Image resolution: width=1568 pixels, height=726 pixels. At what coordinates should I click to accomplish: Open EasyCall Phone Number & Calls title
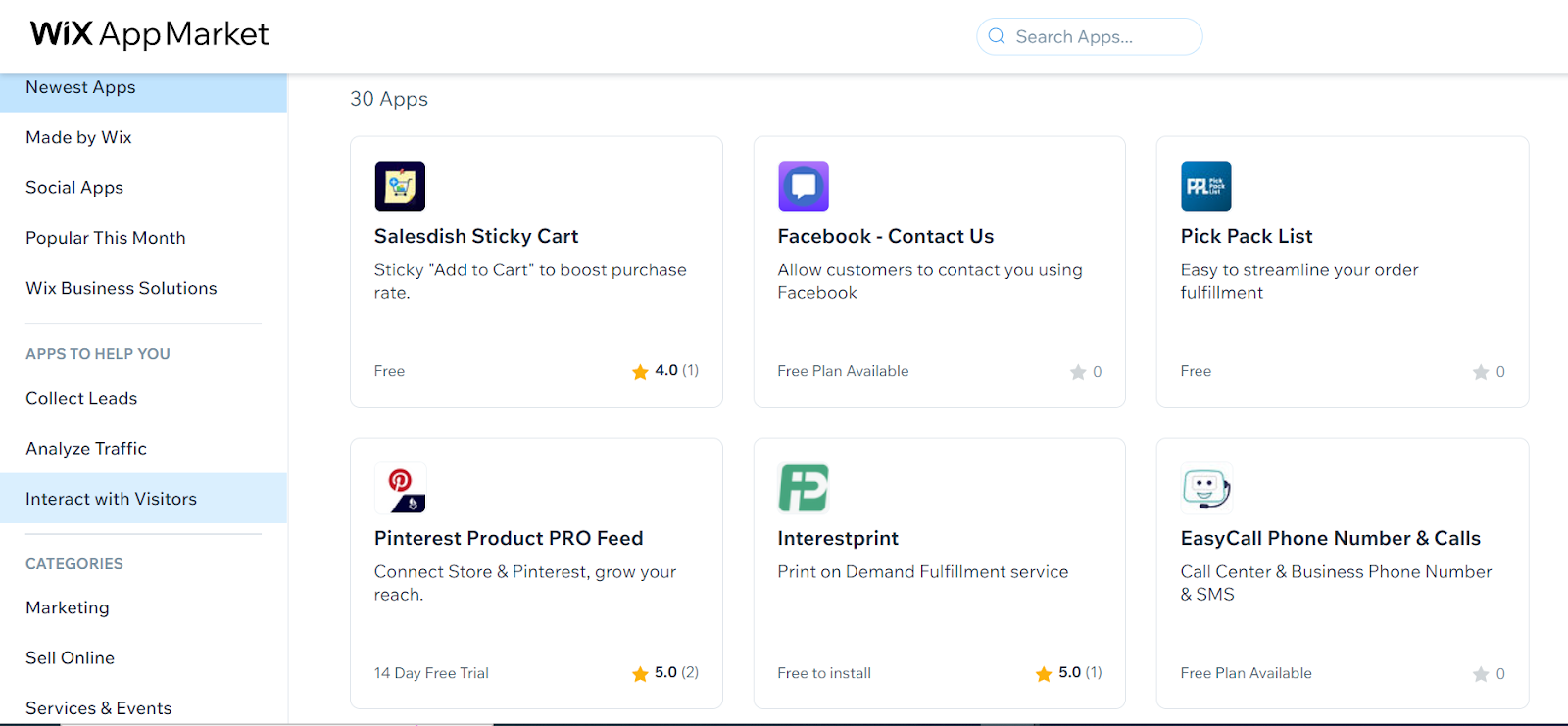[1330, 538]
